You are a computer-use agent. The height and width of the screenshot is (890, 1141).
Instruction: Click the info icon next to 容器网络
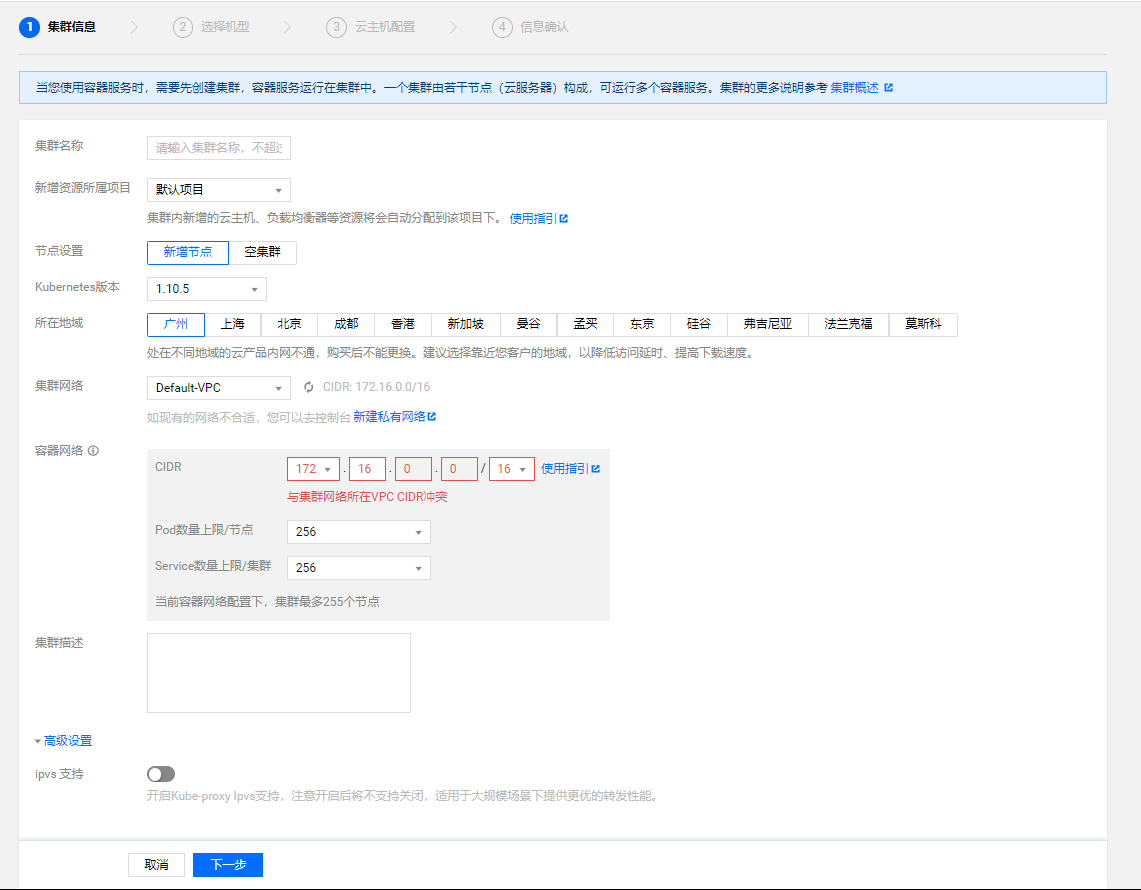93,450
